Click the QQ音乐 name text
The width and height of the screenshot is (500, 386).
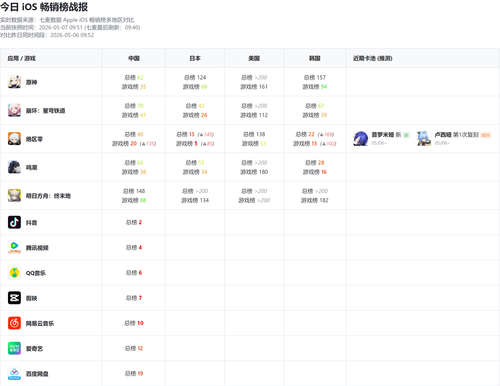tap(36, 273)
